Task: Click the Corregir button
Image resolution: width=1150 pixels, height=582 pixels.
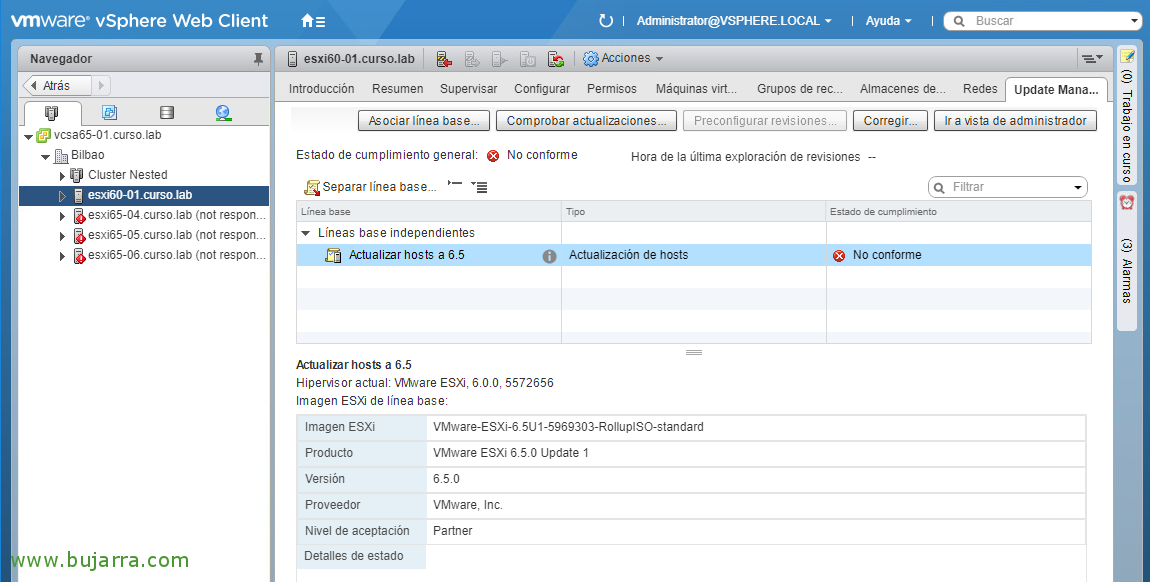Action: coord(890,121)
